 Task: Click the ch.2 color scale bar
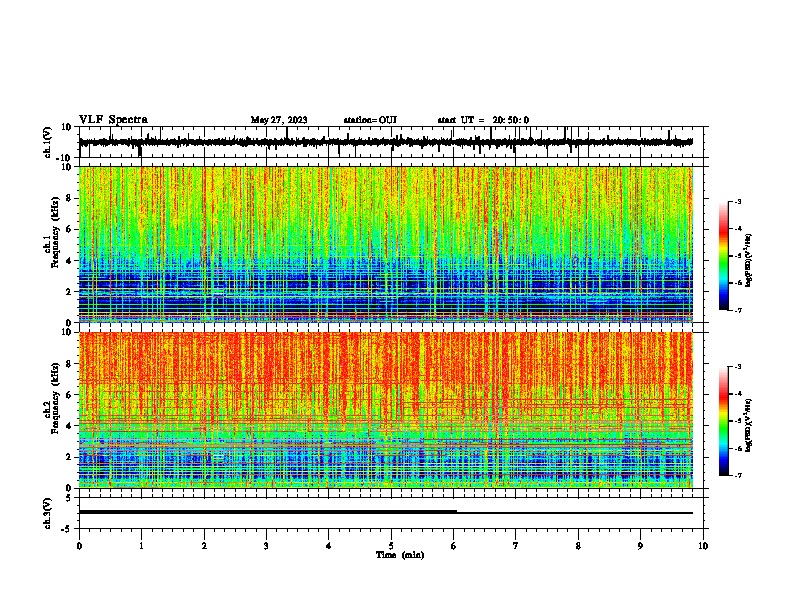[724, 421]
